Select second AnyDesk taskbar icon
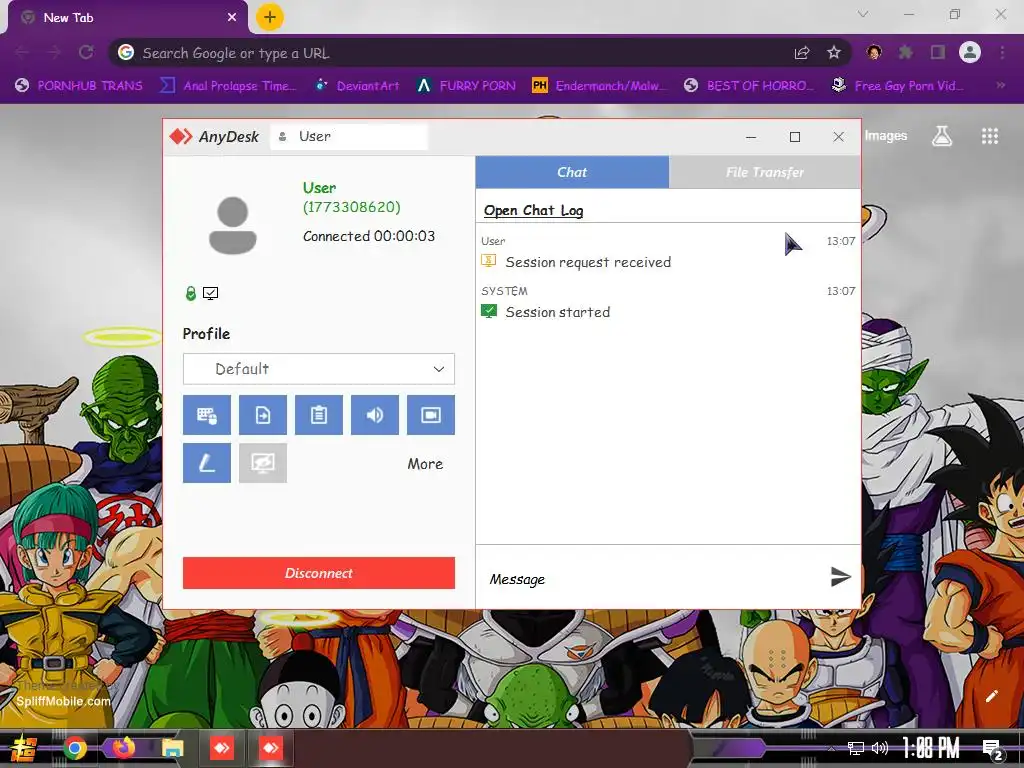The image size is (1024, 768). [271, 748]
